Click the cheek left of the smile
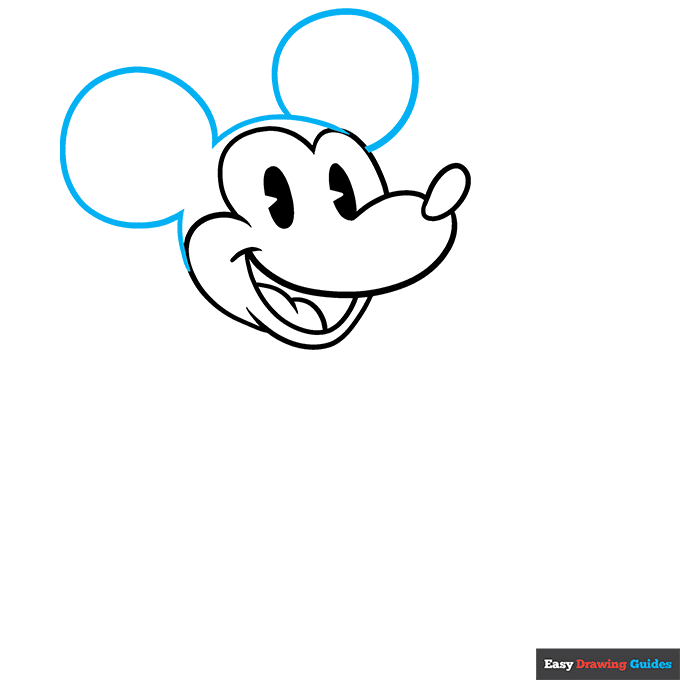 click(x=212, y=252)
